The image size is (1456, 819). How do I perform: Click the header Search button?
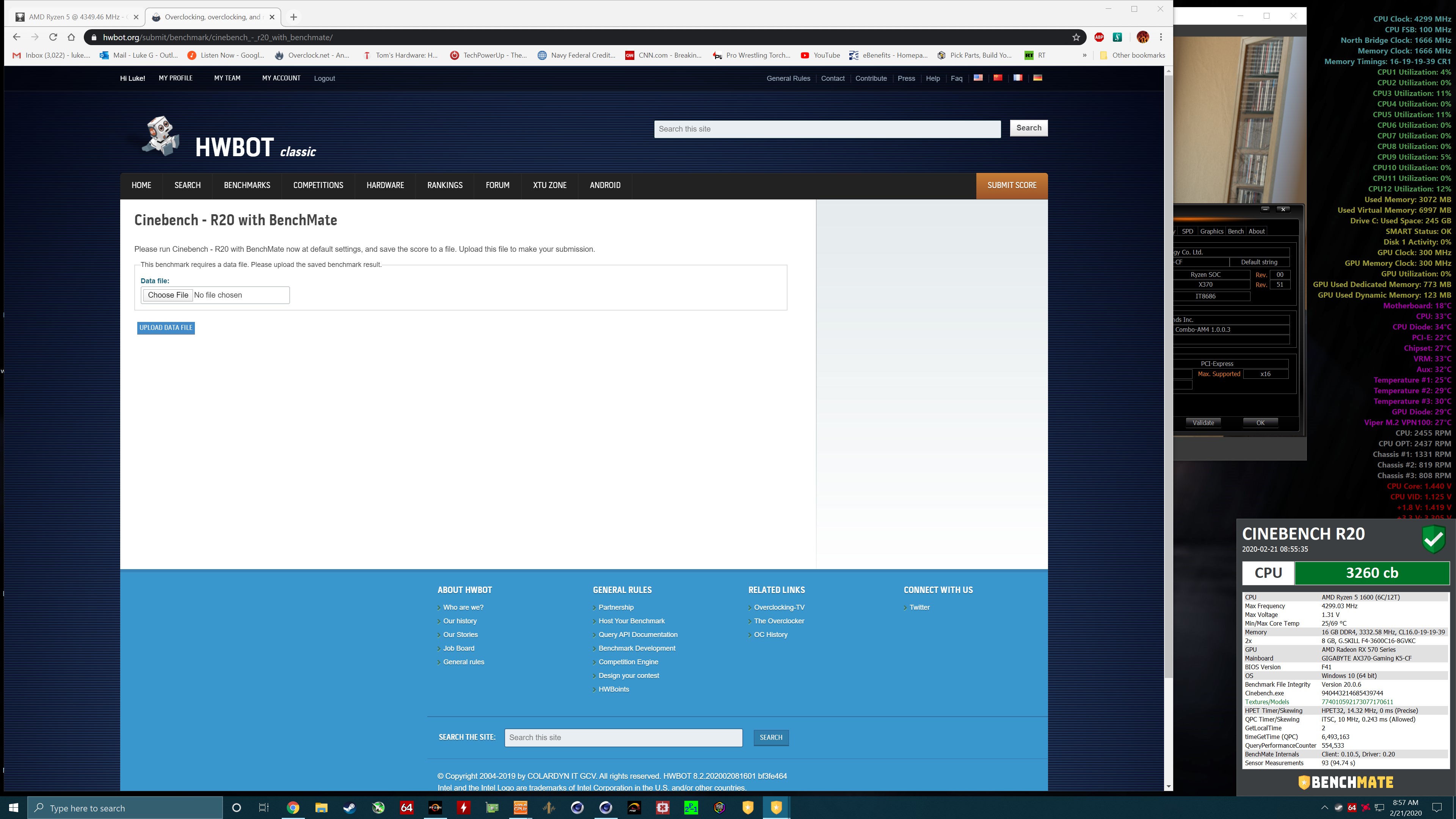(x=1029, y=128)
